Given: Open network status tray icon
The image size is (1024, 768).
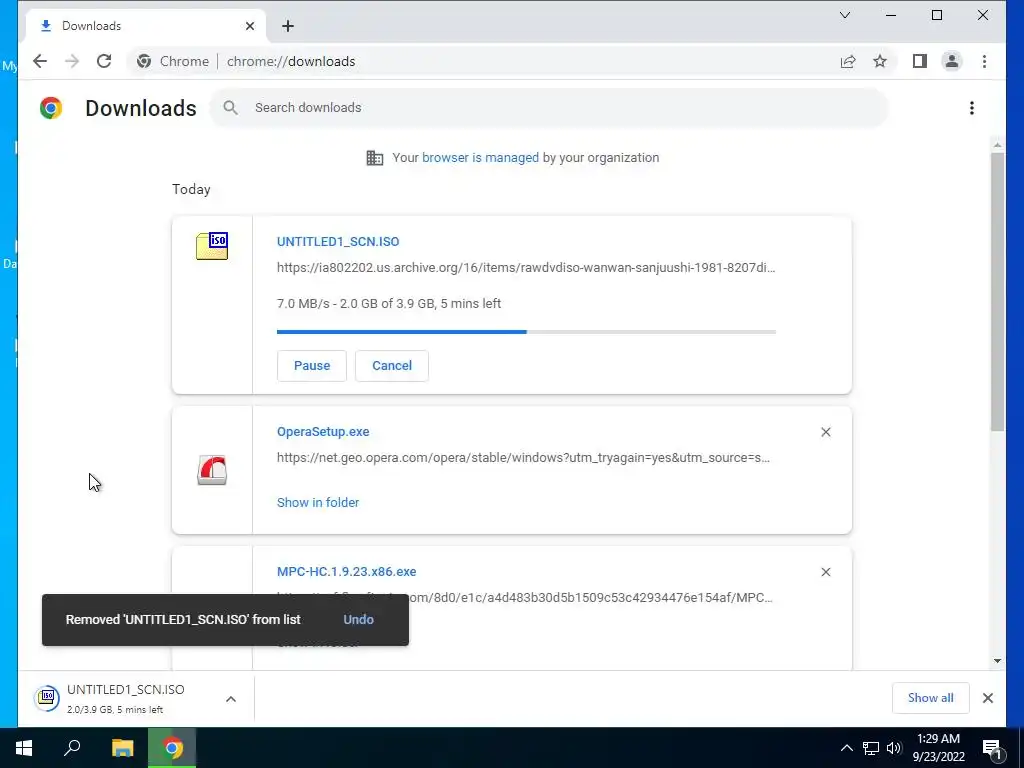Looking at the screenshot, I should click(871, 748).
